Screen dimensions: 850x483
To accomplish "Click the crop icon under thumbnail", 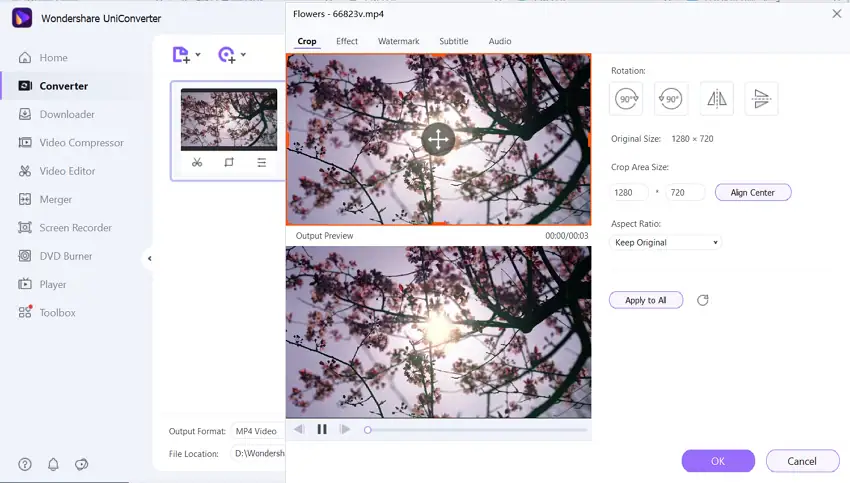I will pos(229,162).
